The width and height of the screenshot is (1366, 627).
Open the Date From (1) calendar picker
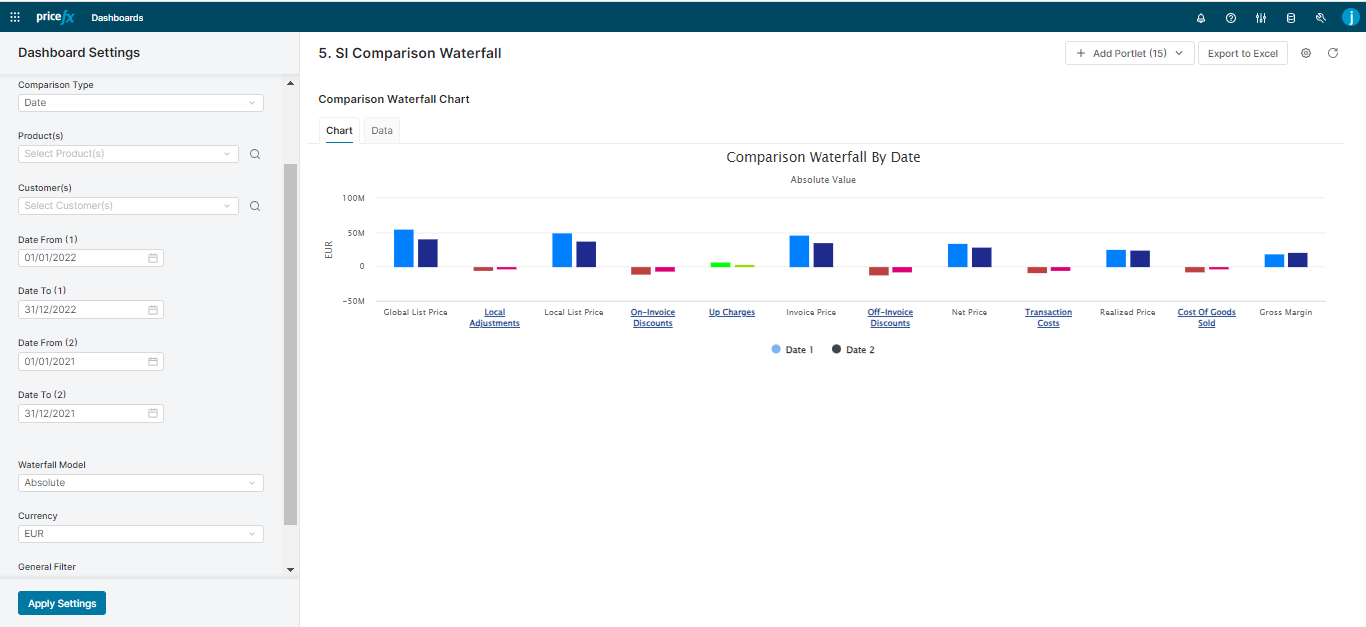point(153,257)
